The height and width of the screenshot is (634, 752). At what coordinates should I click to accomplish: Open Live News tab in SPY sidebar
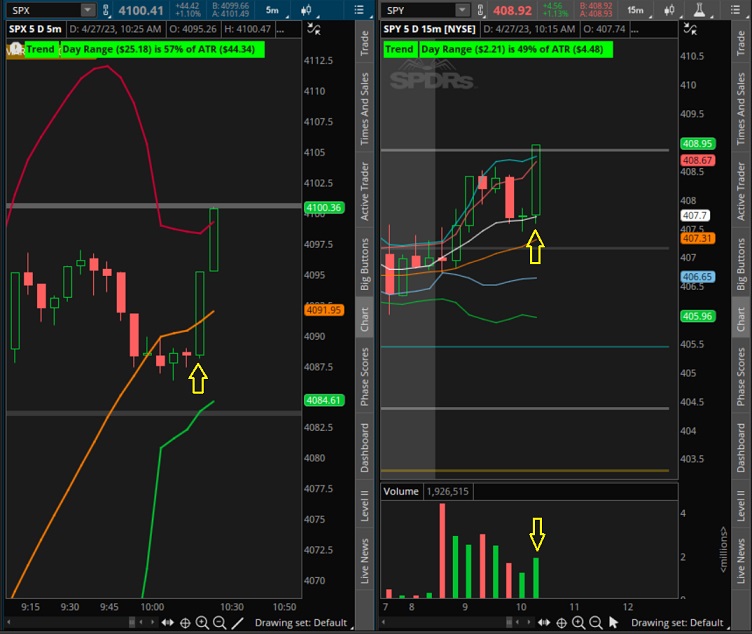741,561
